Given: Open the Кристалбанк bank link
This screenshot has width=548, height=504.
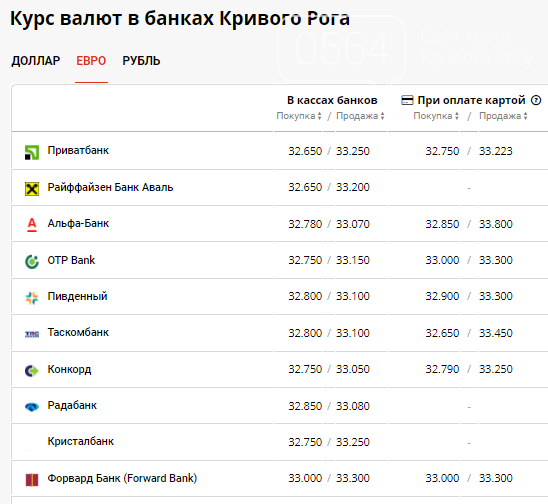Looking at the screenshot, I should [81, 441].
